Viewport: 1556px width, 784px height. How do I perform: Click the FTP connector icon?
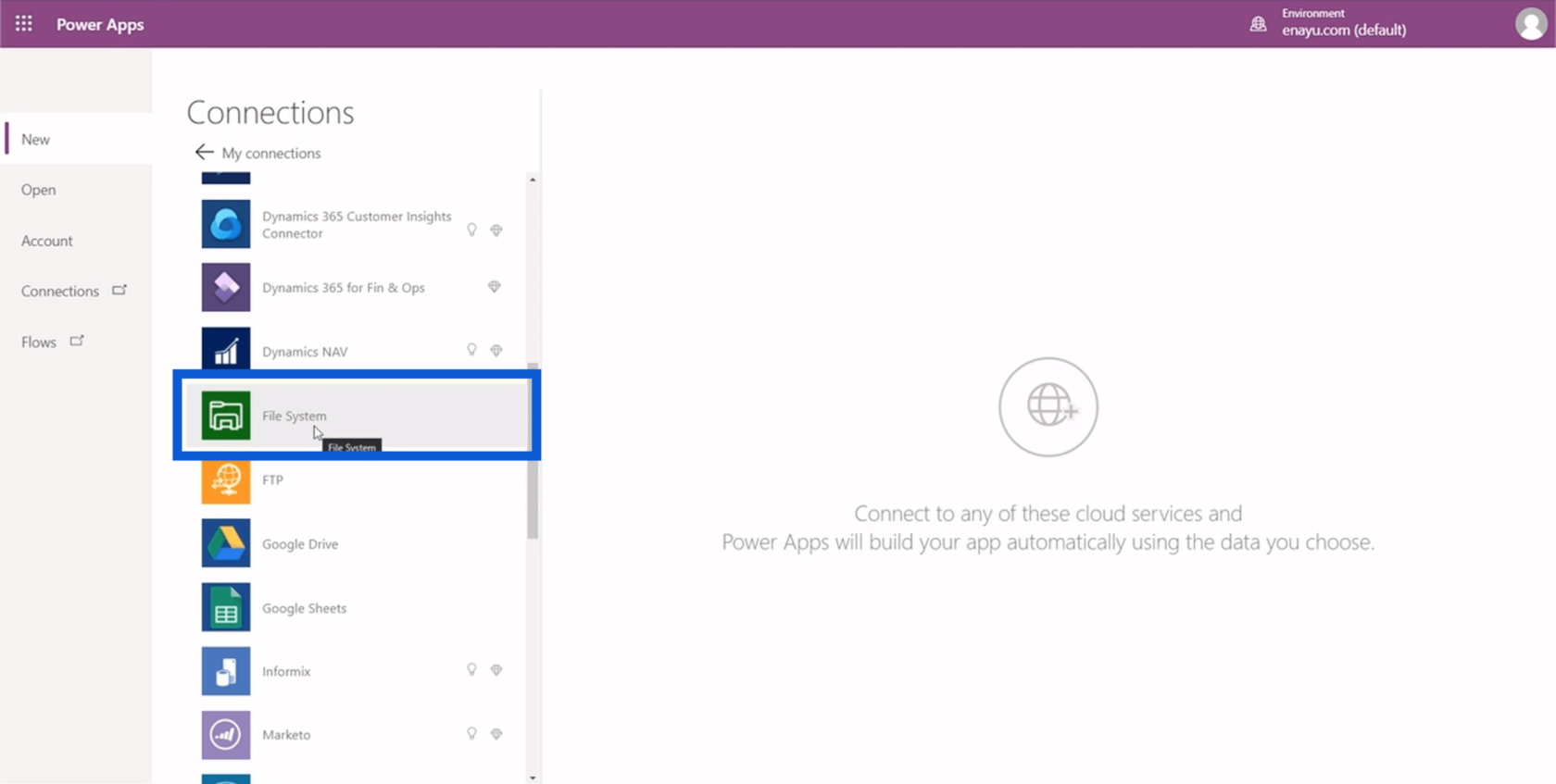(x=226, y=479)
